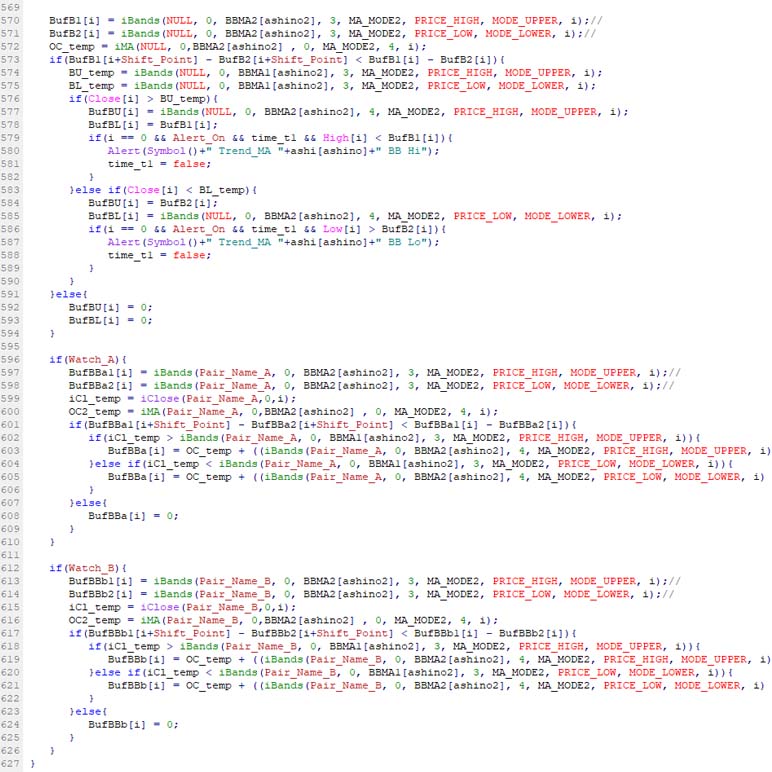
Task: Click the final closing brace on line 627
Action: [33, 763]
